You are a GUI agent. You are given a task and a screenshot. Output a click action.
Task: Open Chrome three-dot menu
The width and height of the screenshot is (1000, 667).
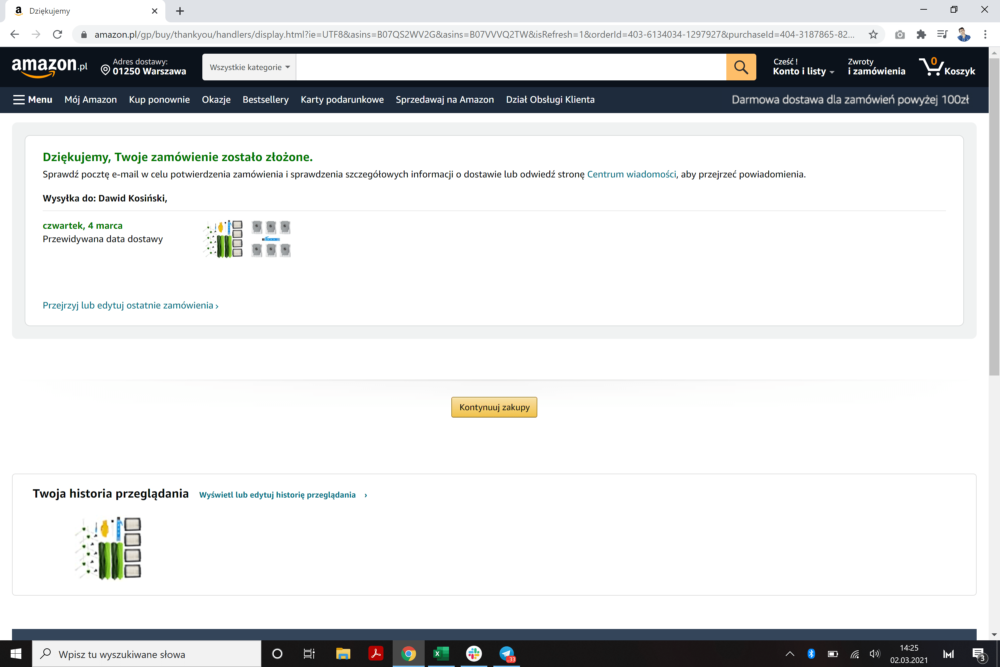click(x=985, y=34)
